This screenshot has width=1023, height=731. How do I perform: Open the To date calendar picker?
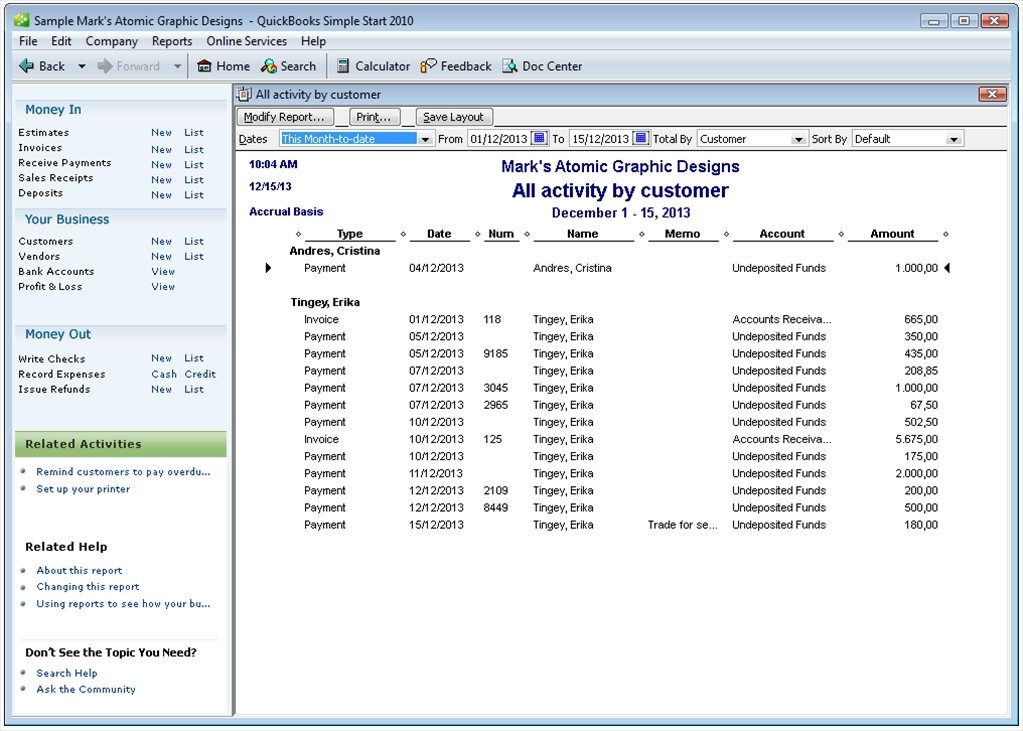[x=641, y=138]
